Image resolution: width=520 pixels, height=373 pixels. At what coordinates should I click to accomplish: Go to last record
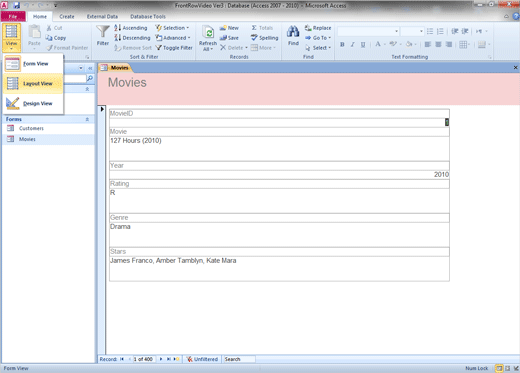(169, 359)
